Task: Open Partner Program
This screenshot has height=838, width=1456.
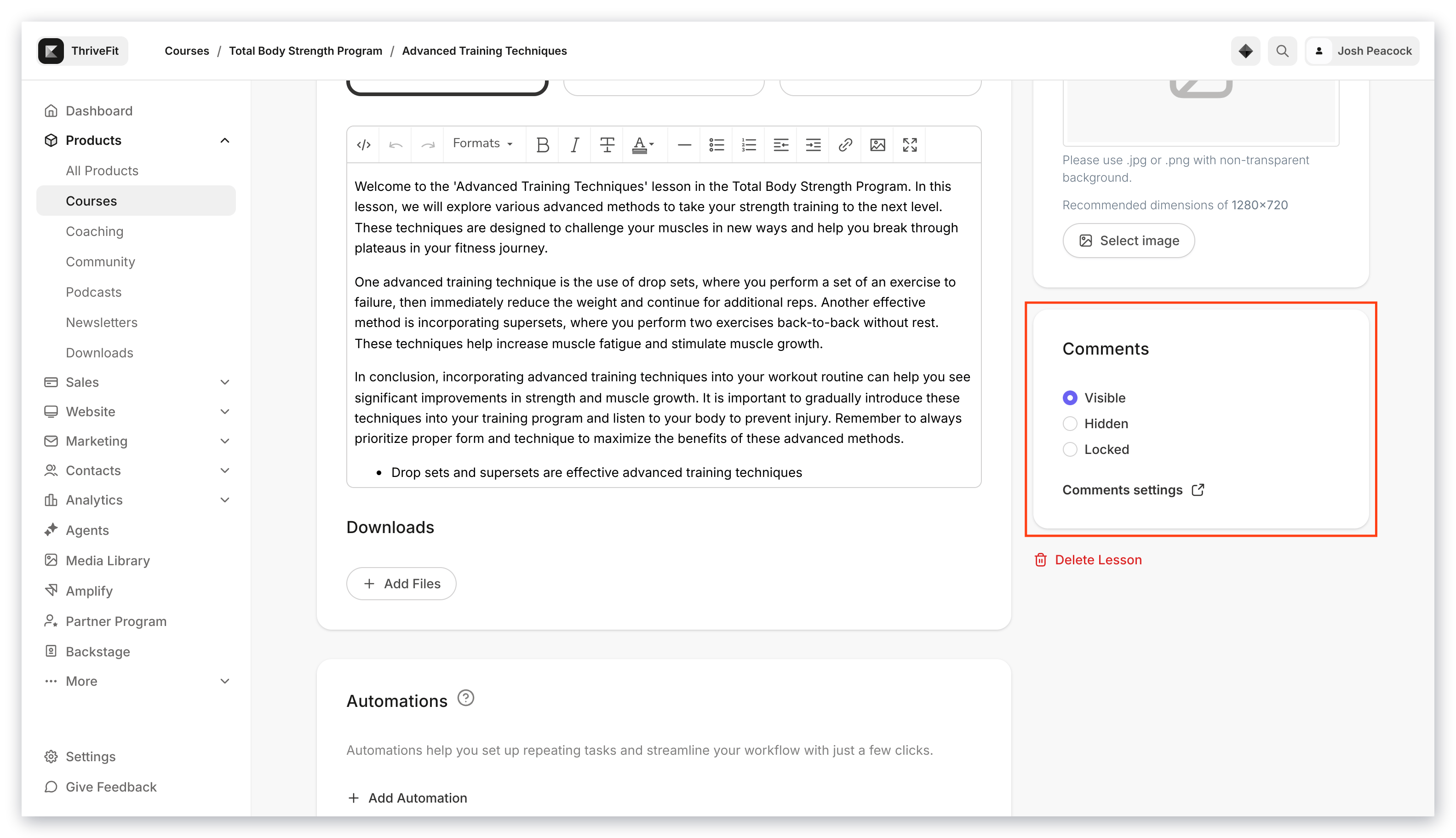Action: [x=136, y=621]
